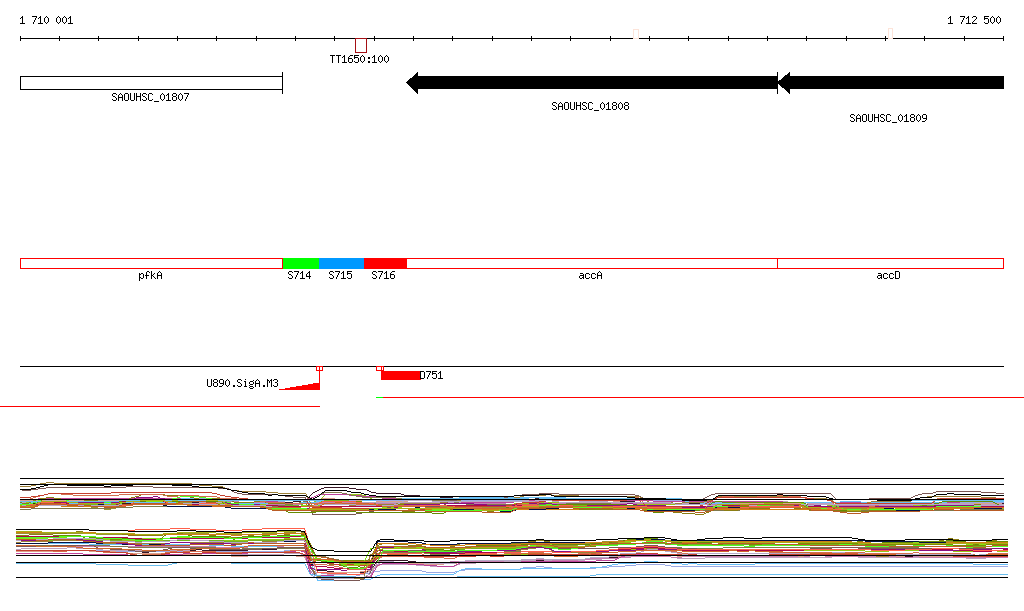Screen dimensions: 1024x611
Task: Select the D751 red bar
Action: tap(400, 376)
